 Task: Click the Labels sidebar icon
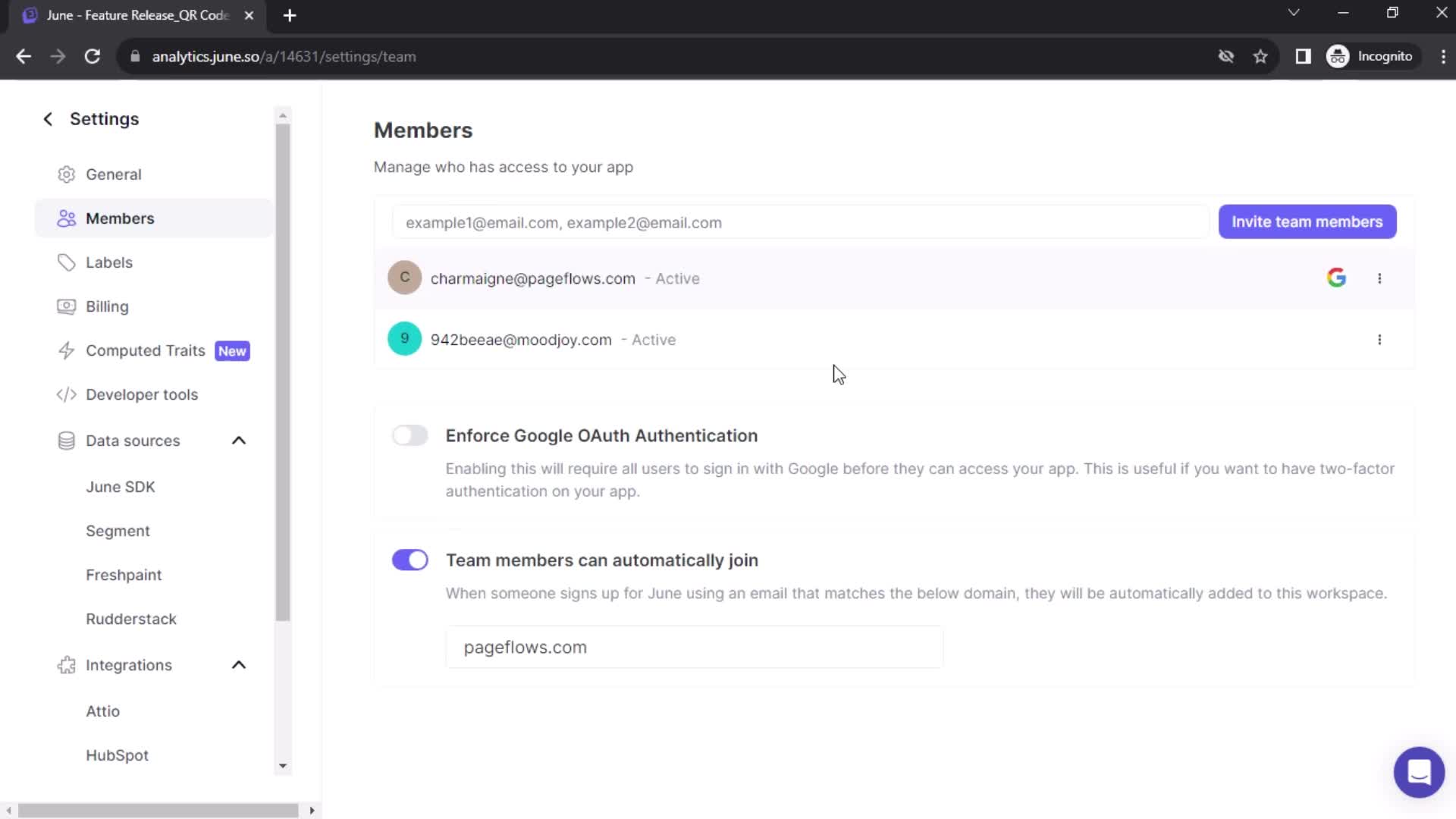68,262
